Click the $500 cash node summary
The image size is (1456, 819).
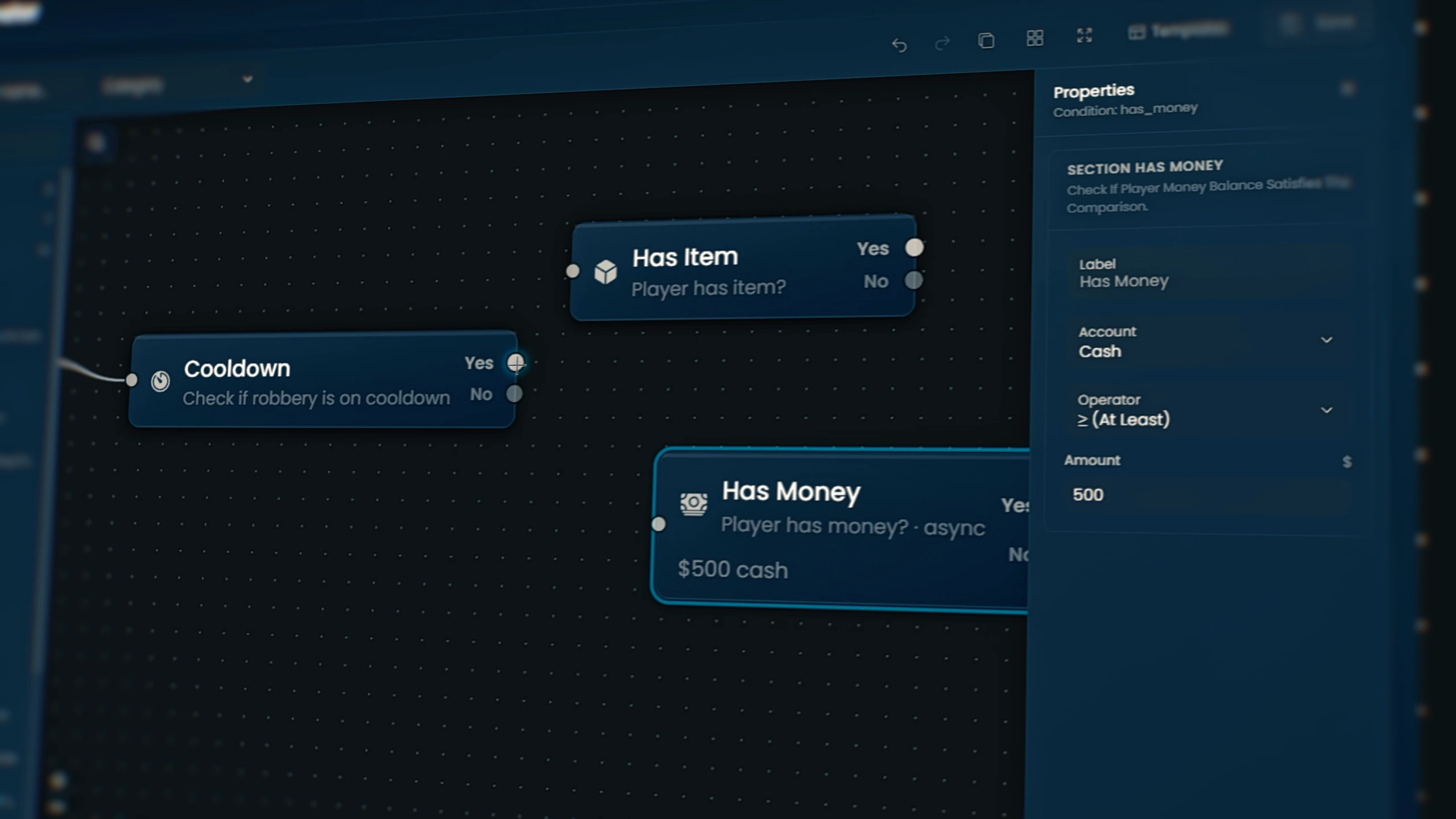tap(733, 569)
